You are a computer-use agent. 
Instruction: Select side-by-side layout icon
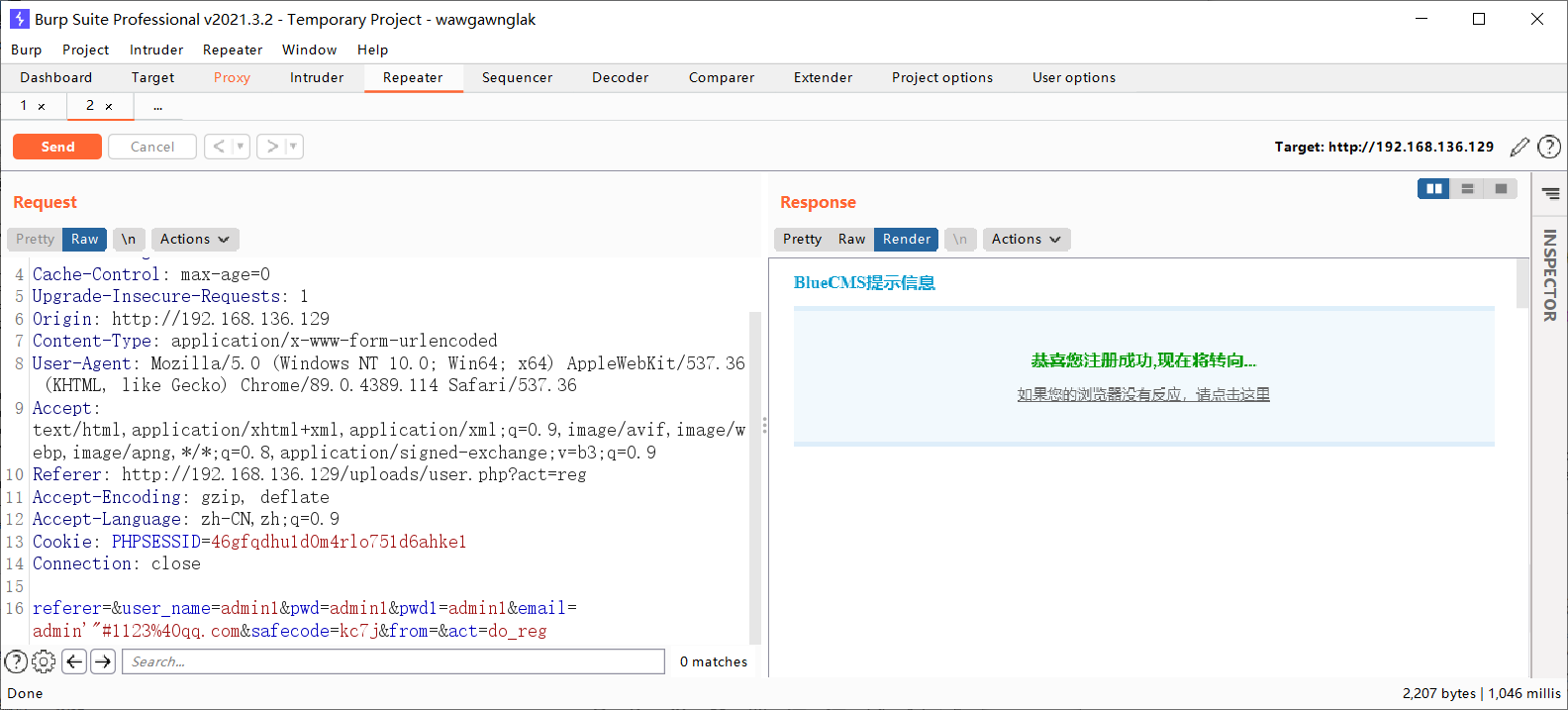1433,188
